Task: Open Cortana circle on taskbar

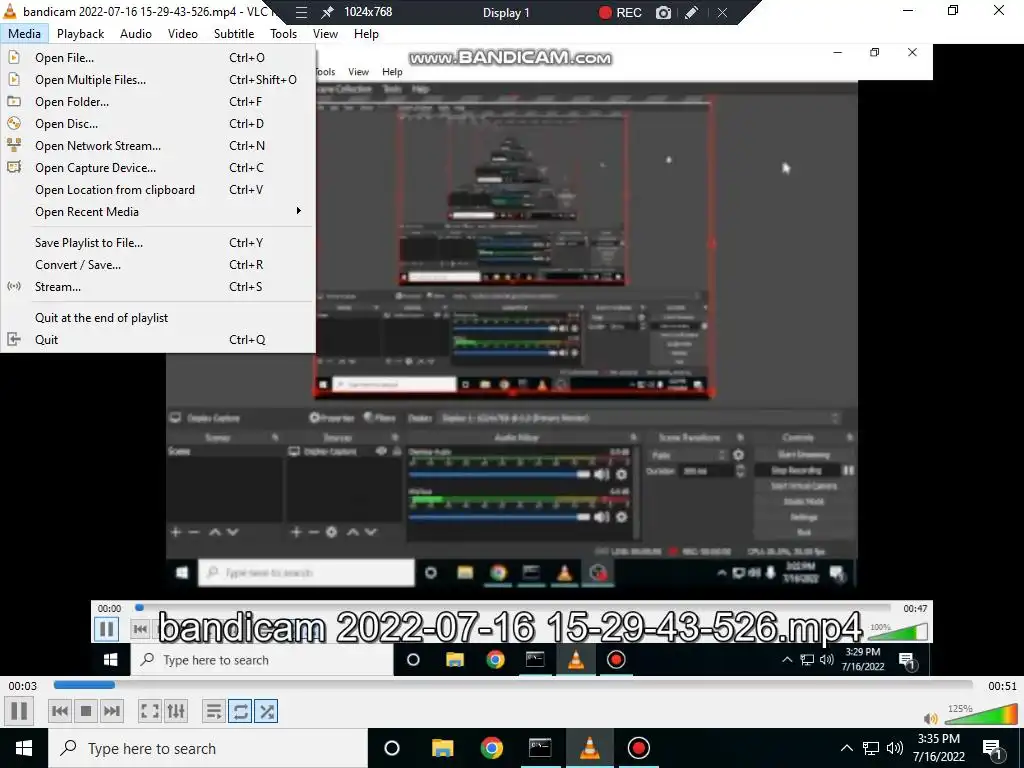Action: point(392,748)
